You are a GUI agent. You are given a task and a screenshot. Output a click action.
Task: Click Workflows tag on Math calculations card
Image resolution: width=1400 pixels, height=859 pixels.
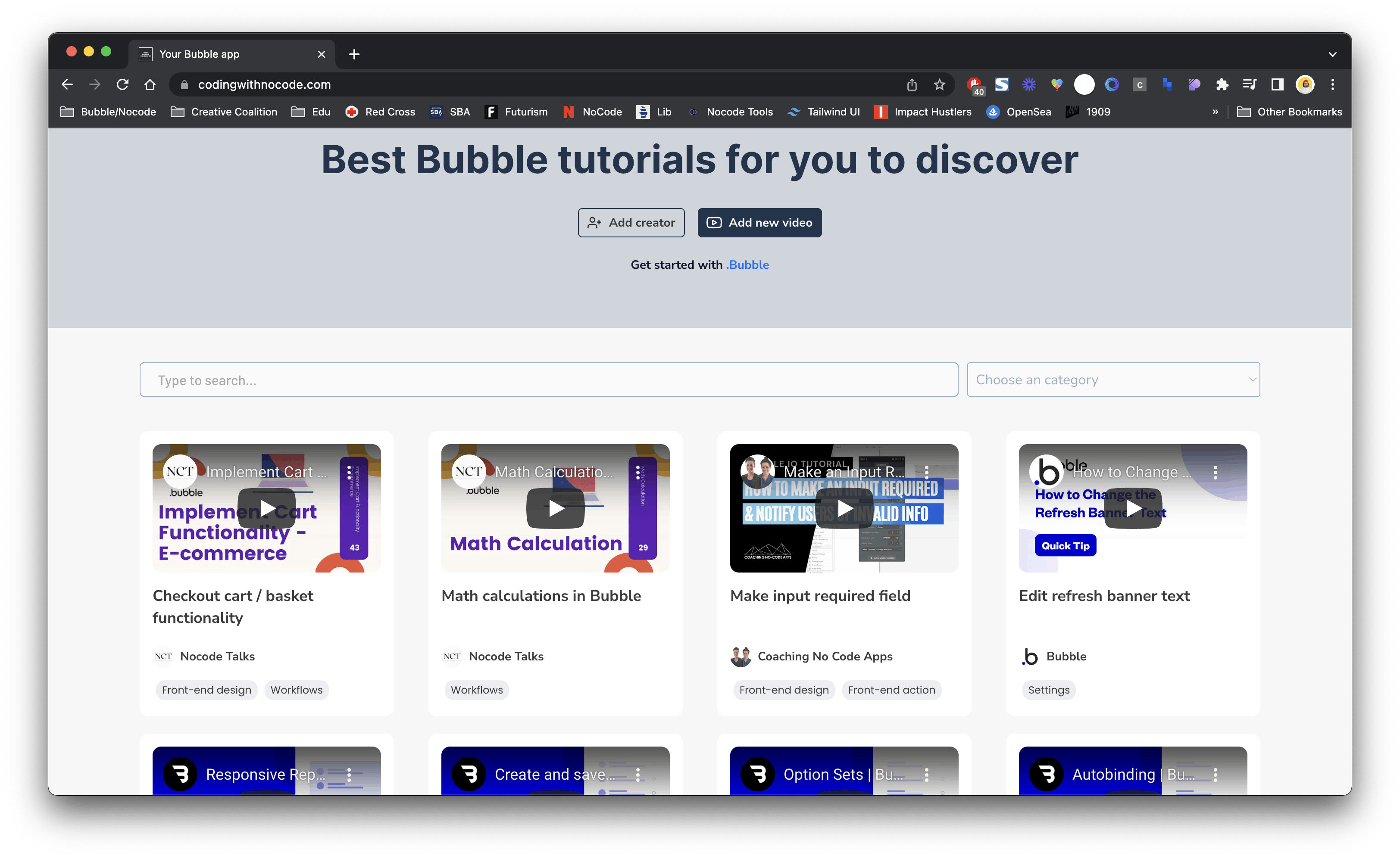(x=477, y=690)
